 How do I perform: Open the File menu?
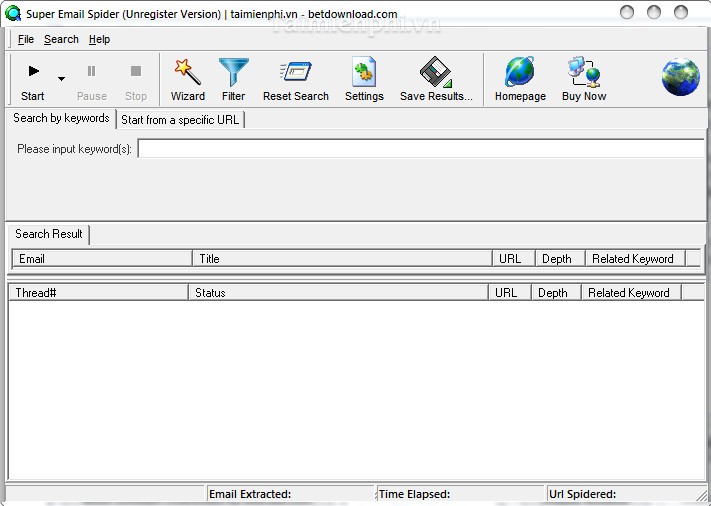pos(26,39)
